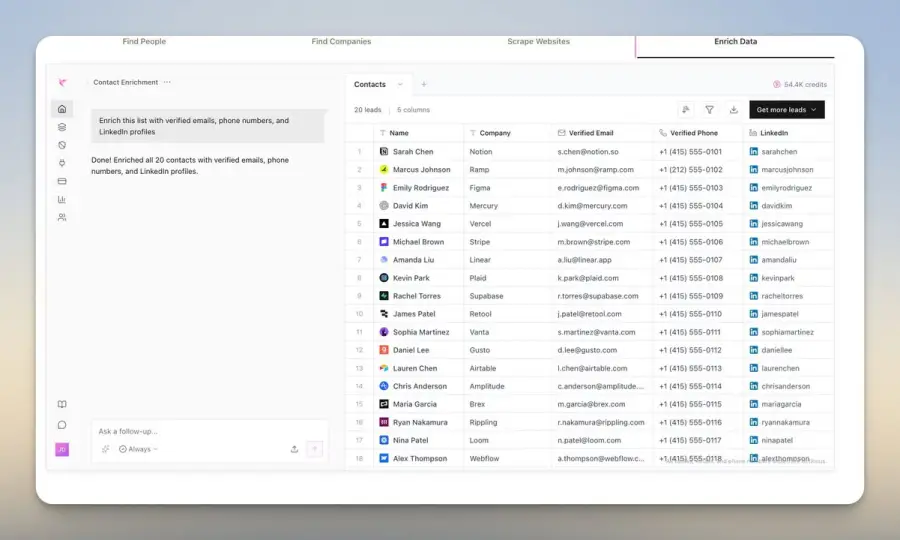The width and height of the screenshot is (900, 540).
Task: Click company cell Gusto
Action: (479, 350)
